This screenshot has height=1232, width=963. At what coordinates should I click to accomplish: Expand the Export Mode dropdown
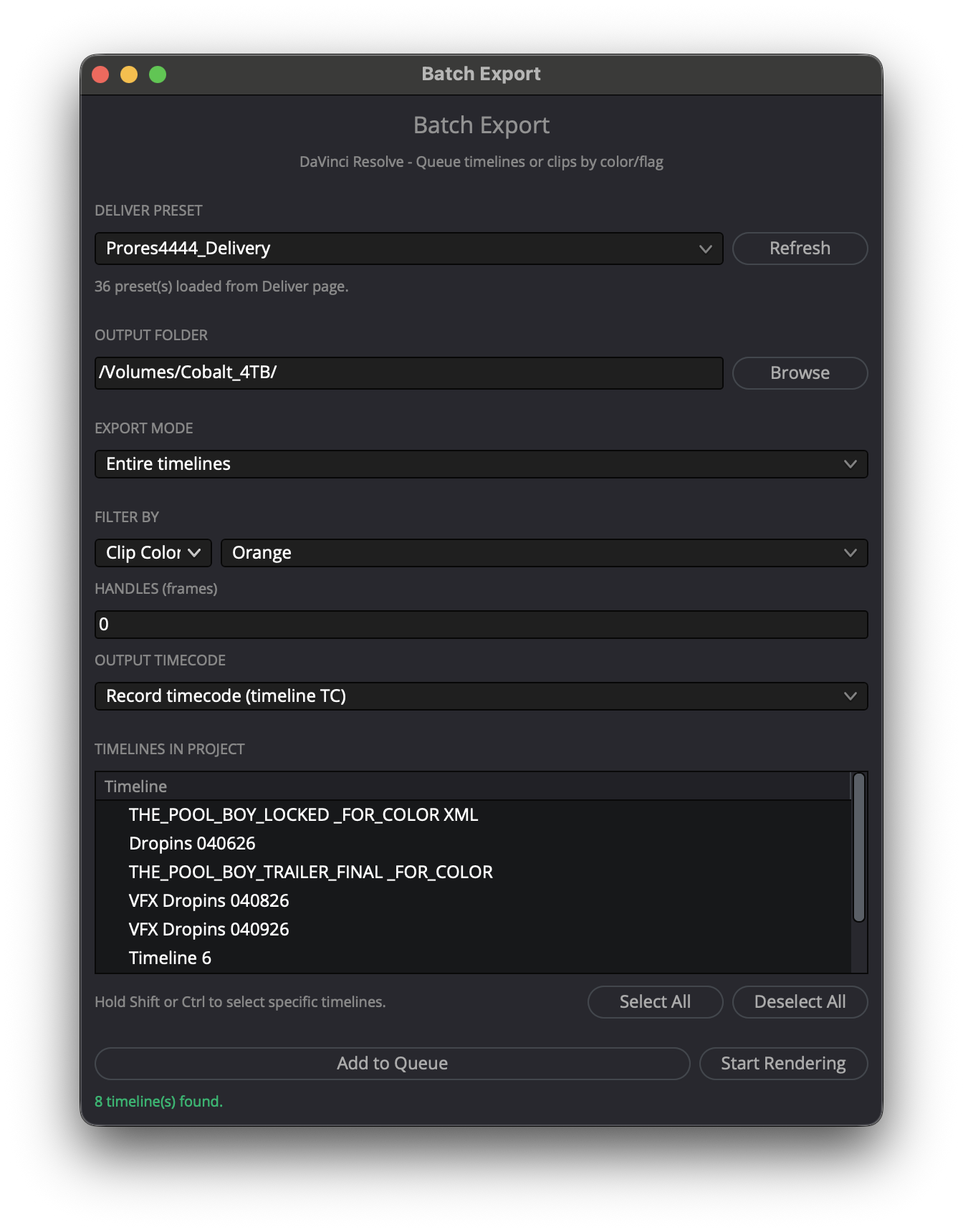pyautogui.click(x=481, y=464)
